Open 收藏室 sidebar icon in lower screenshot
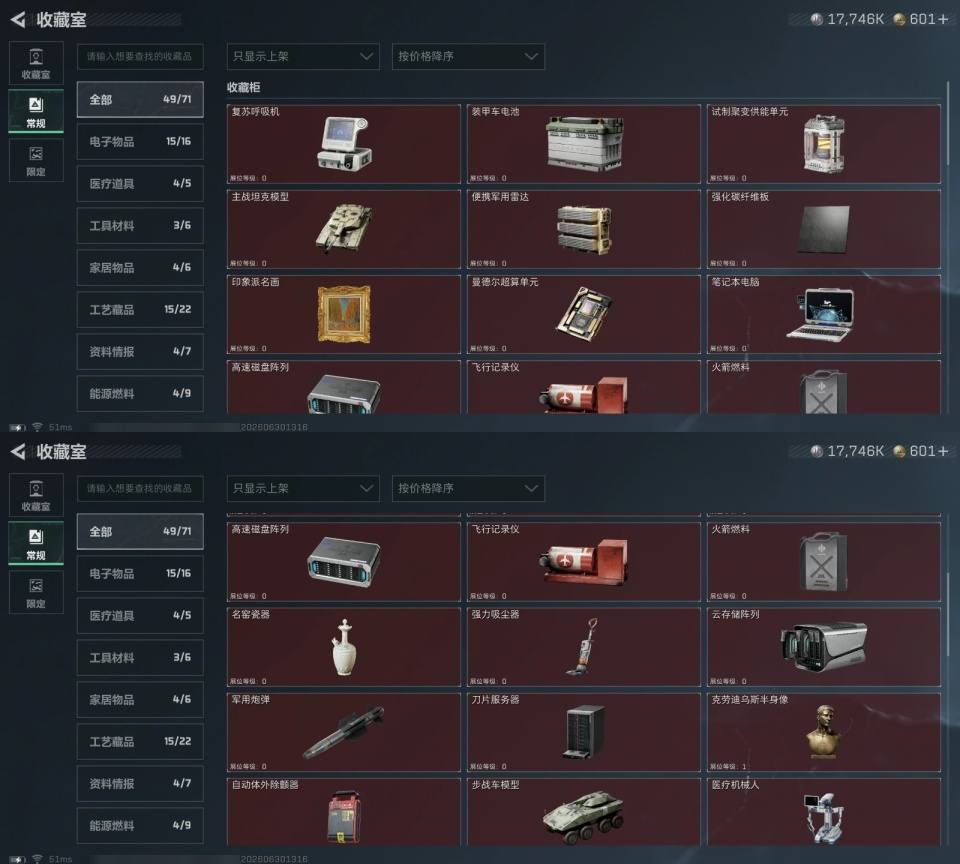 pos(36,495)
